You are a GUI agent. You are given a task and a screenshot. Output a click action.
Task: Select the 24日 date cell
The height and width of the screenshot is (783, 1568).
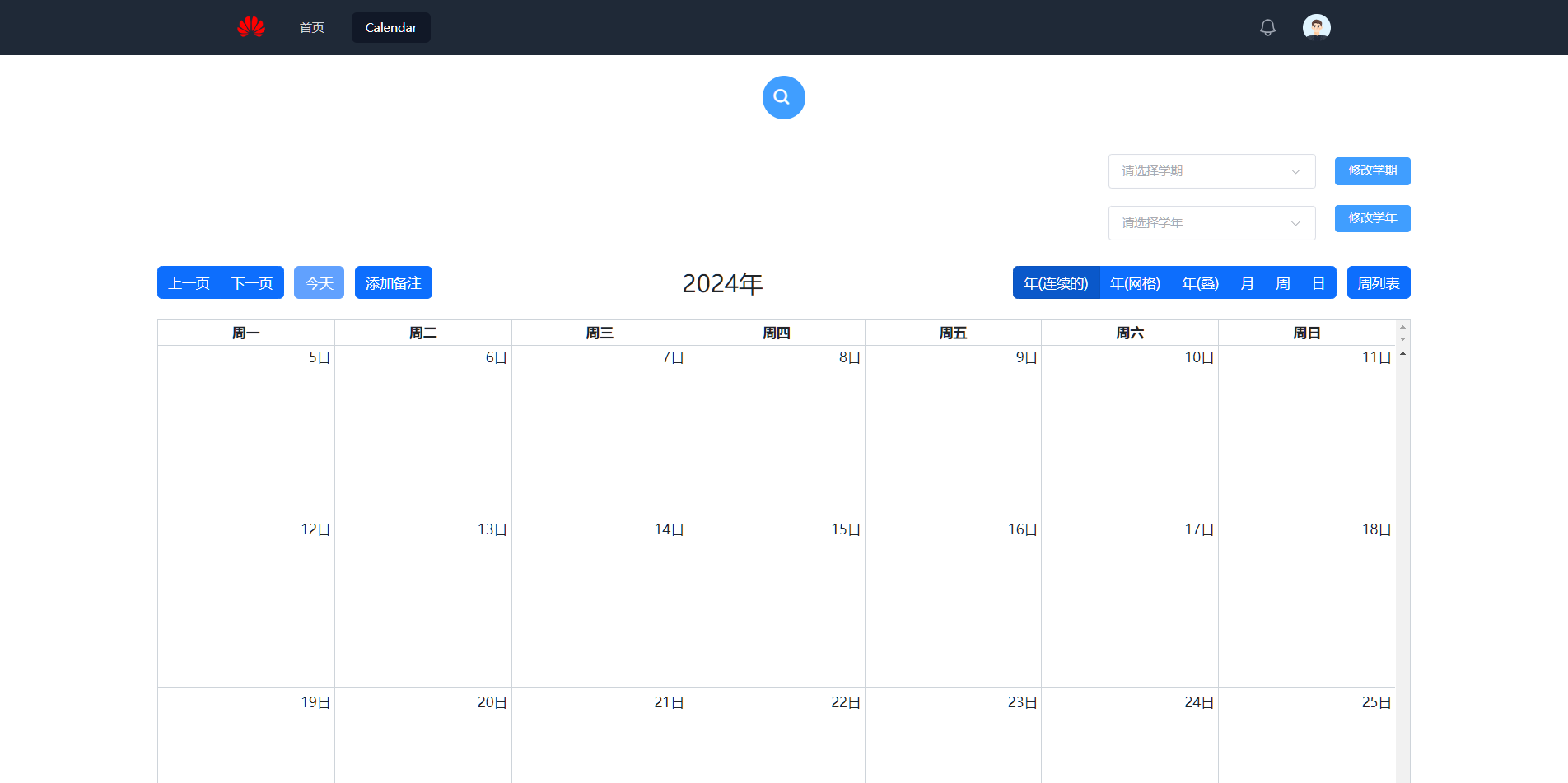(x=1130, y=736)
